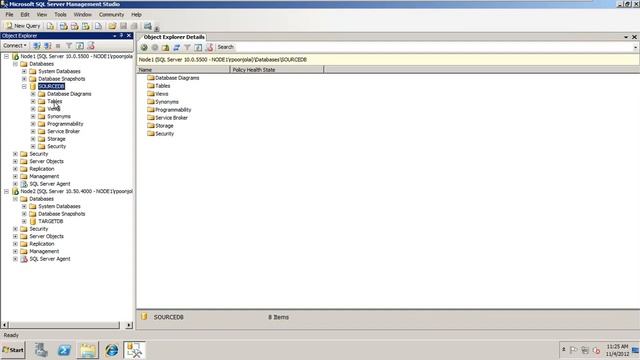This screenshot has height=360, width=640.
Task: Click Synonyms in the details list
Action: 162,102
